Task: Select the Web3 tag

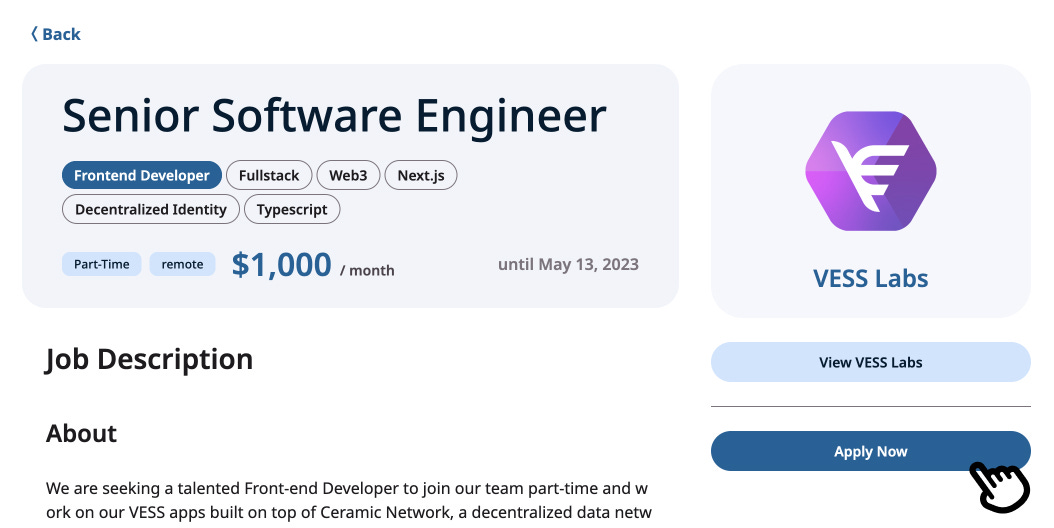Action: click(348, 176)
